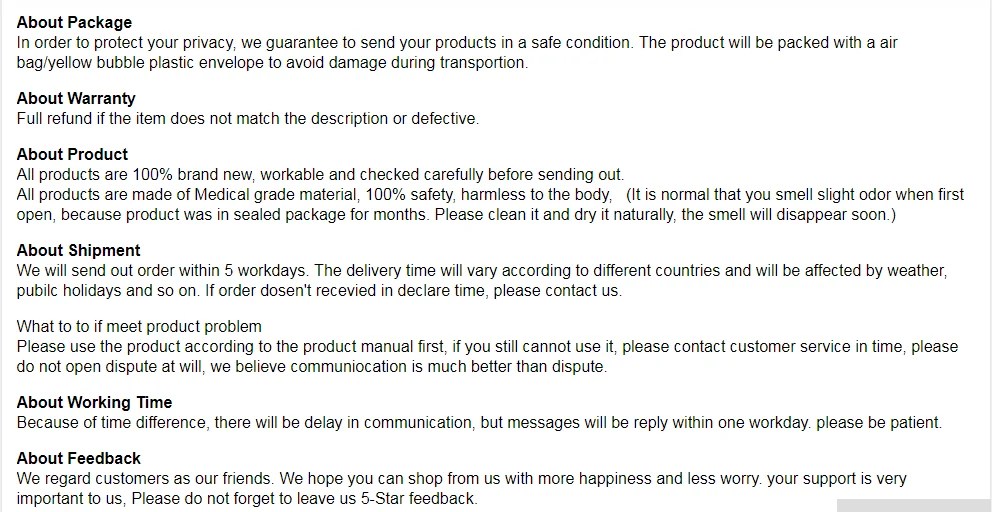Click the About Shipment heading
The height and width of the screenshot is (512, 992).
pyautogui.click(x=78, y=251)
